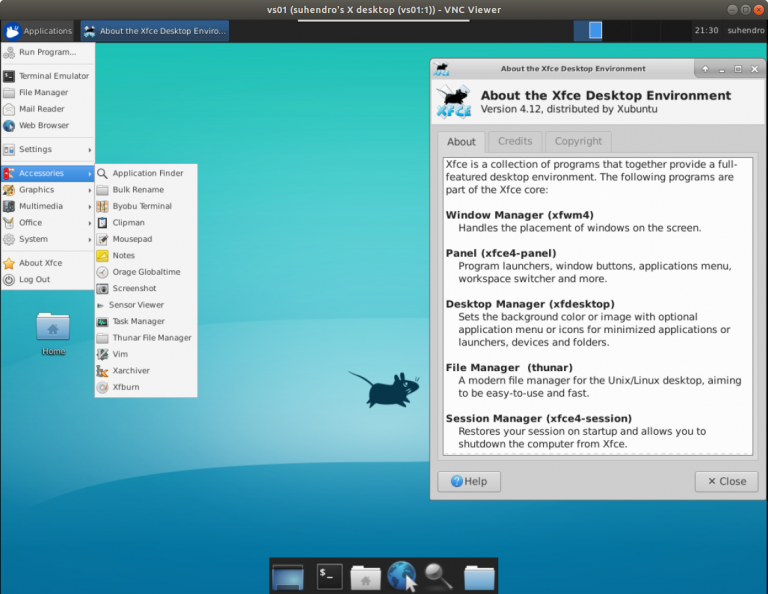The width and height of the screenshot is (768, 594).
Task: Click the show desktop icon in dock
Action: click(288, 576)
